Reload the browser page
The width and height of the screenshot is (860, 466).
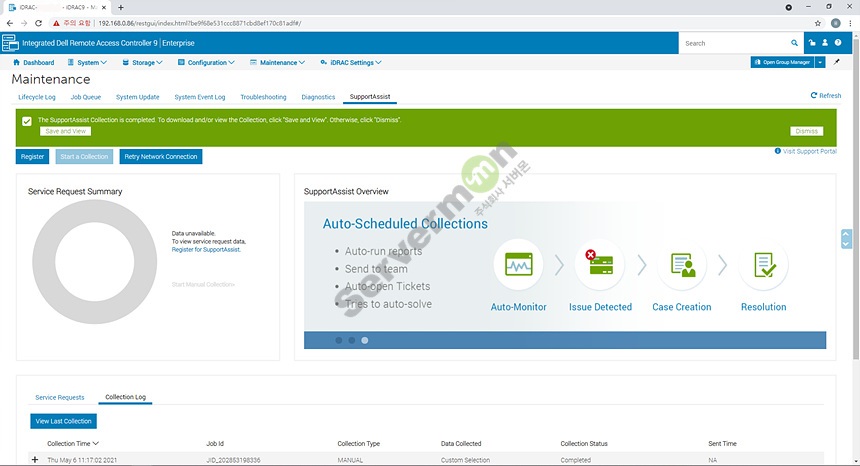pyautogui.click(x=38, y=23)
